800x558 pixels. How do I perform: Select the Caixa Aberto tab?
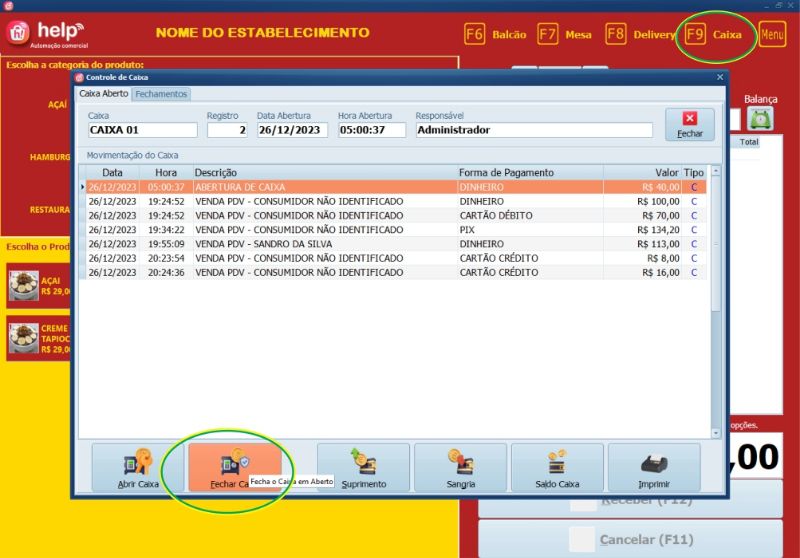point(104,94)
